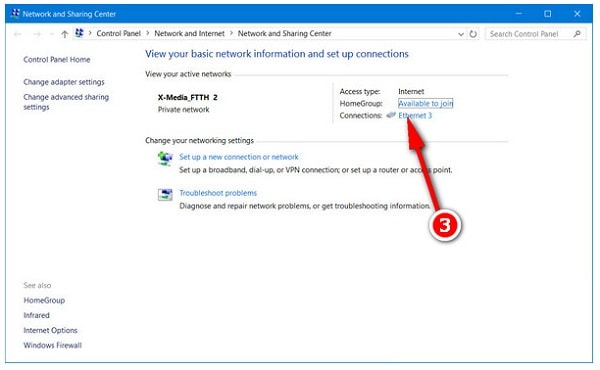
Task: Open Control Panel Home link
Action: pos(57,60)
